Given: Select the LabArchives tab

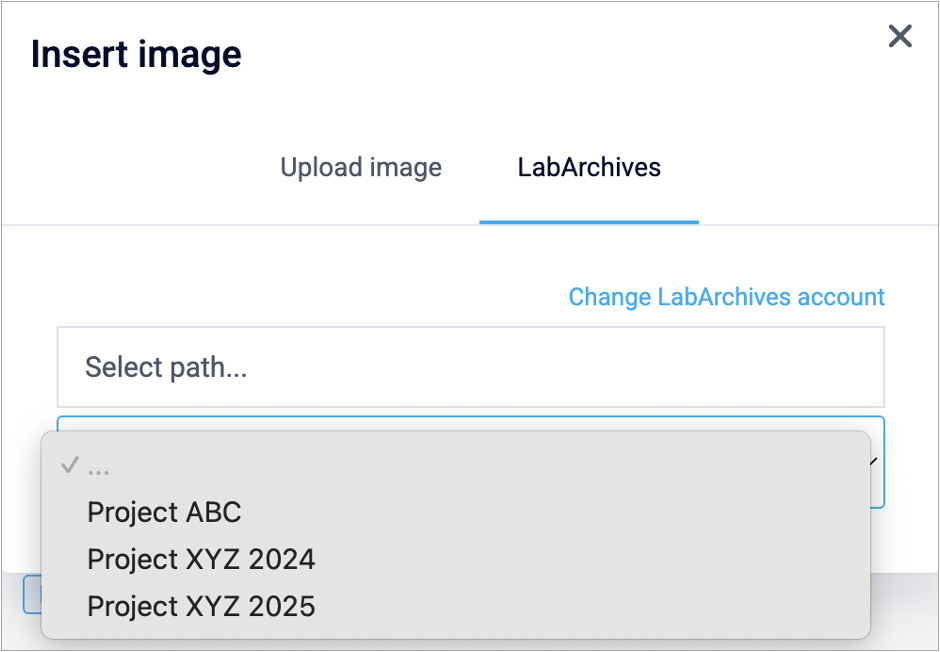Looking at the screenshot, I should tap(589, 167).
